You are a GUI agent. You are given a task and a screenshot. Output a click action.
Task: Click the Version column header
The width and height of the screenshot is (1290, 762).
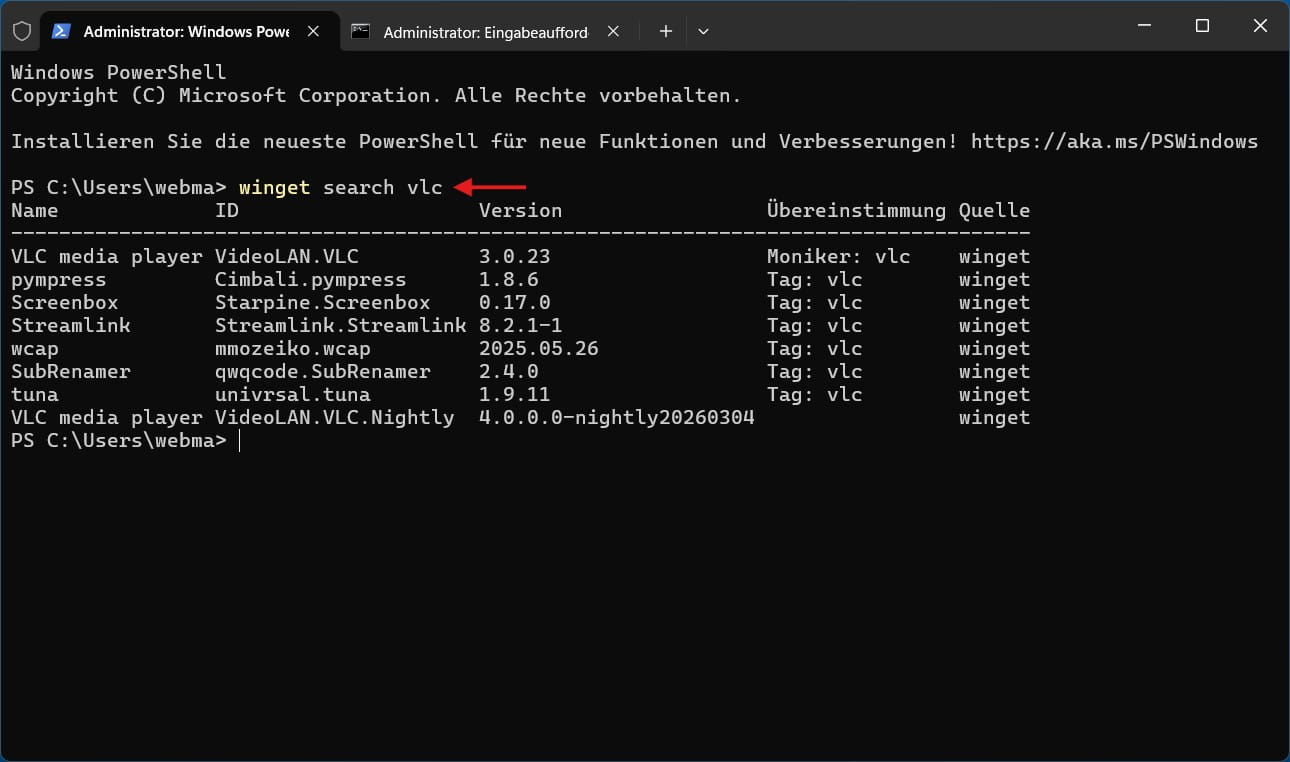(520, 210)
